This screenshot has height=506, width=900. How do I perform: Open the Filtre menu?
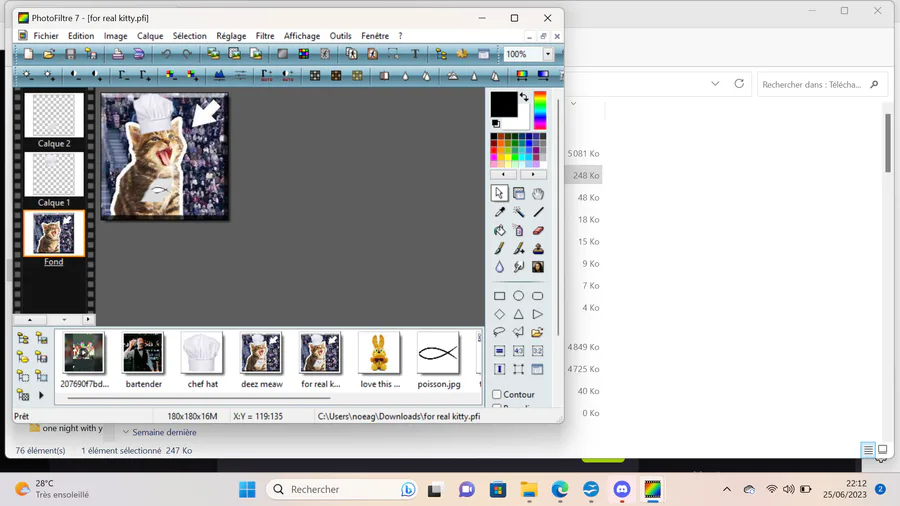265,36
